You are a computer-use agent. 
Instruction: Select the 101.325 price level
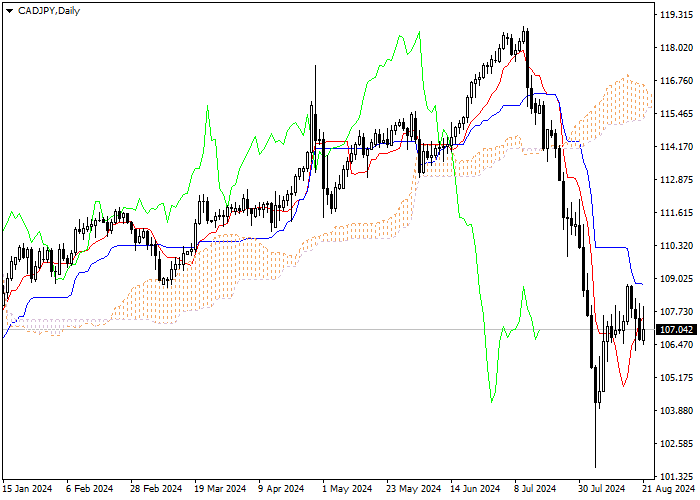coord(676,476)
